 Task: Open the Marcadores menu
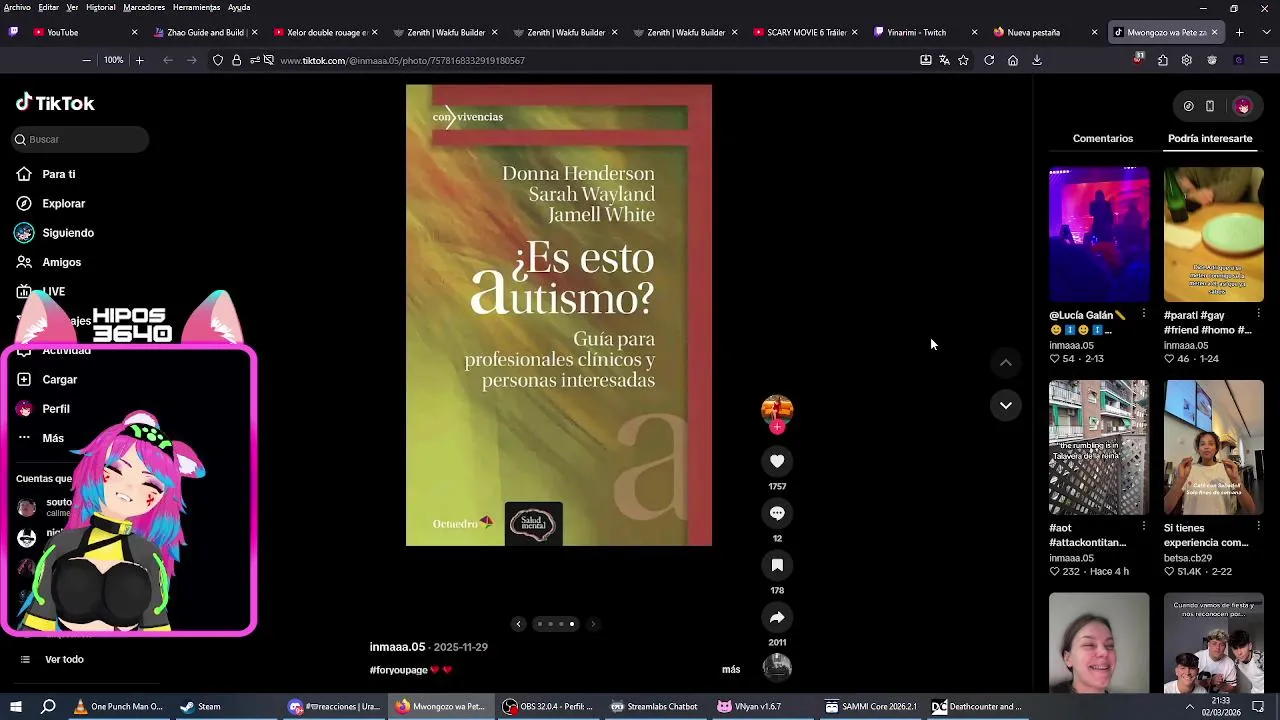click(x=144, y=7)
